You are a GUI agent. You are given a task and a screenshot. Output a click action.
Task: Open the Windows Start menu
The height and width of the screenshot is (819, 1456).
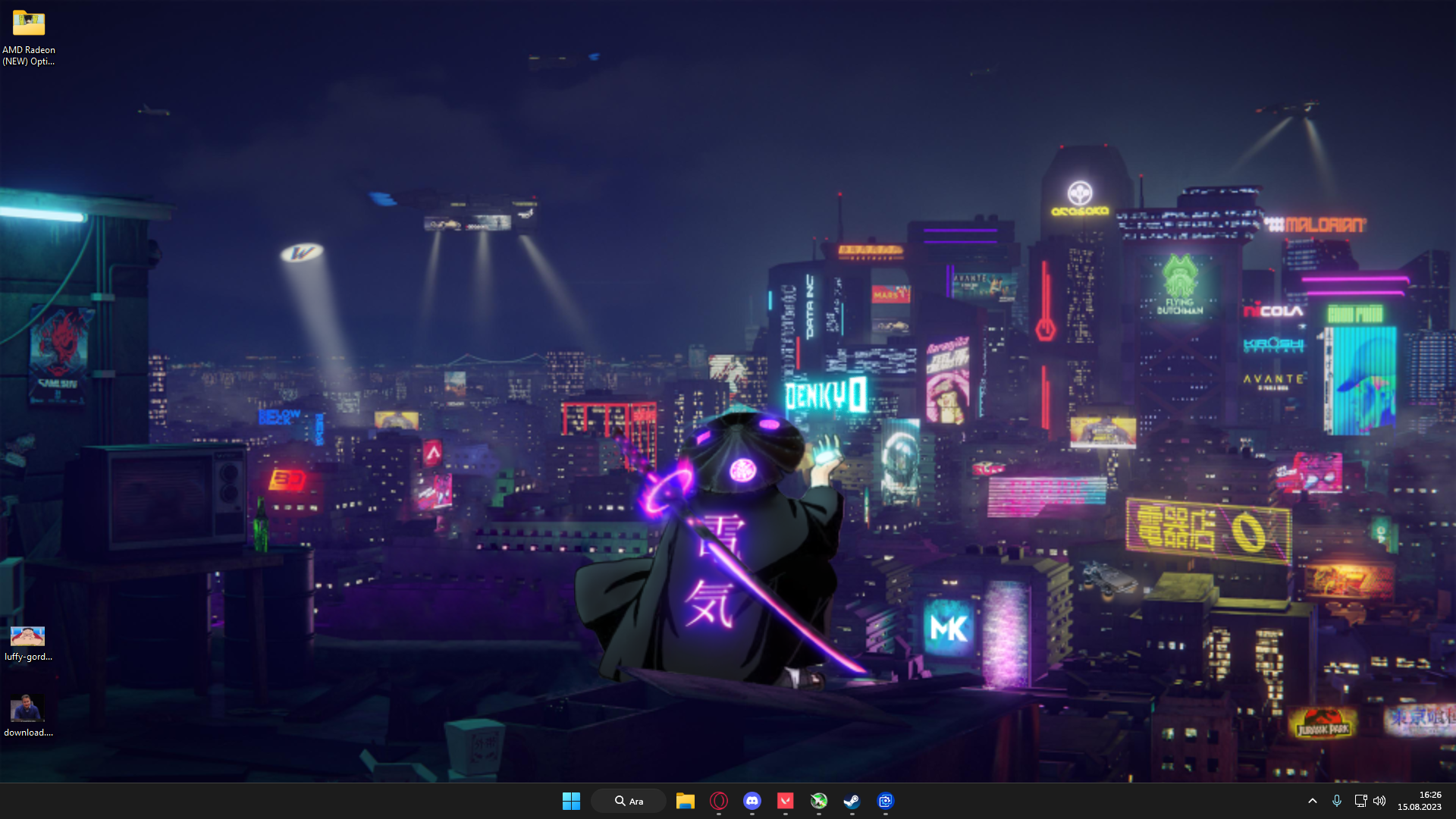(571, 801)
